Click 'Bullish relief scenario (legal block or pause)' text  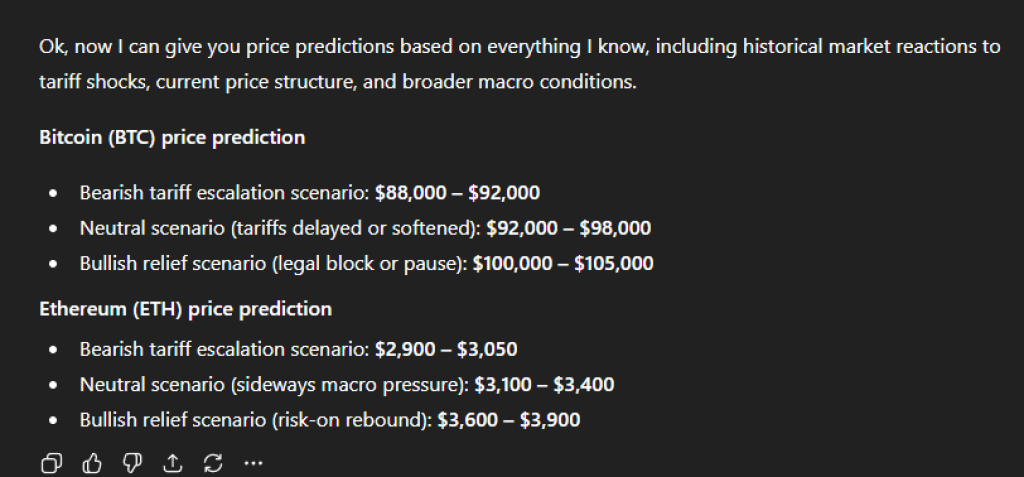click(274, 264)
